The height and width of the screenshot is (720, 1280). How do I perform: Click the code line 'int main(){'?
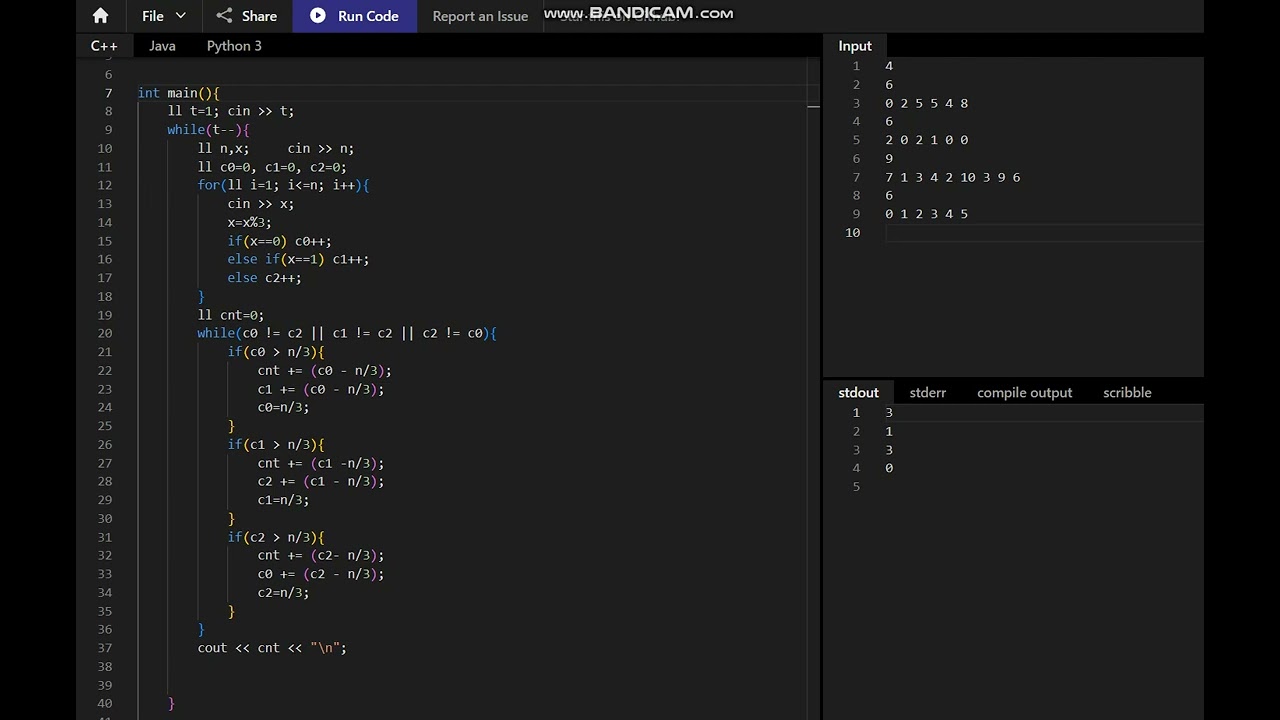point(178,93)
